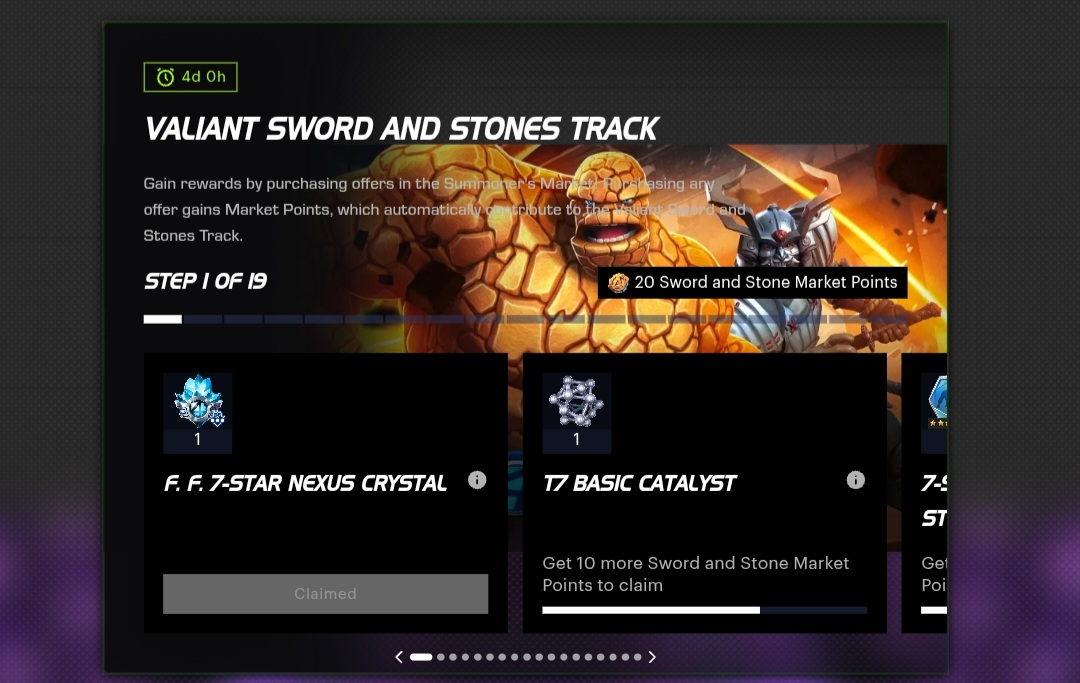Select the third pagination dot
The image size is (1080, 683).
[453, 658]
